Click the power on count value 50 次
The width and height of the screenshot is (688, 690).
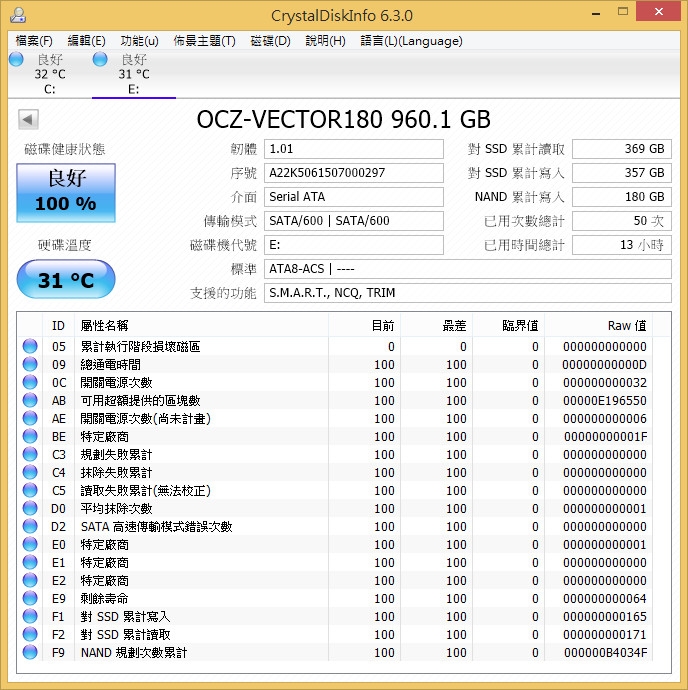tap(622, 220)
